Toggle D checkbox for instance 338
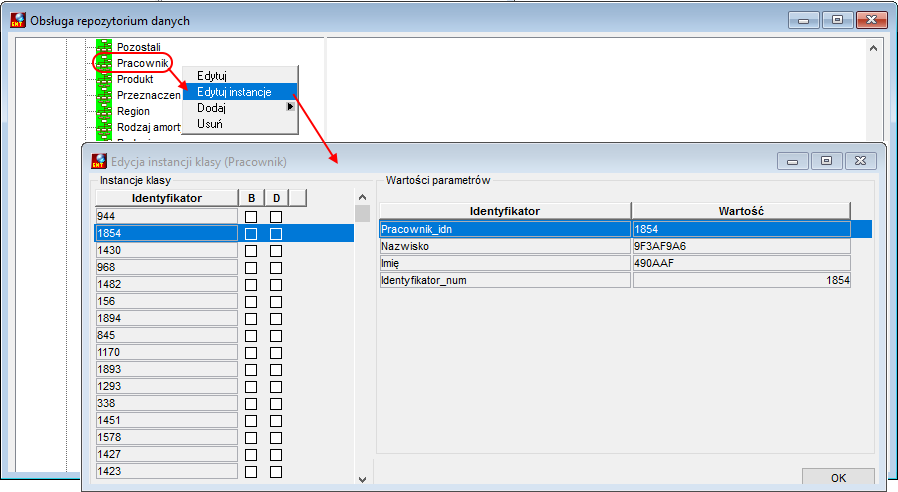The image size is (898, 492). [276, 404]
